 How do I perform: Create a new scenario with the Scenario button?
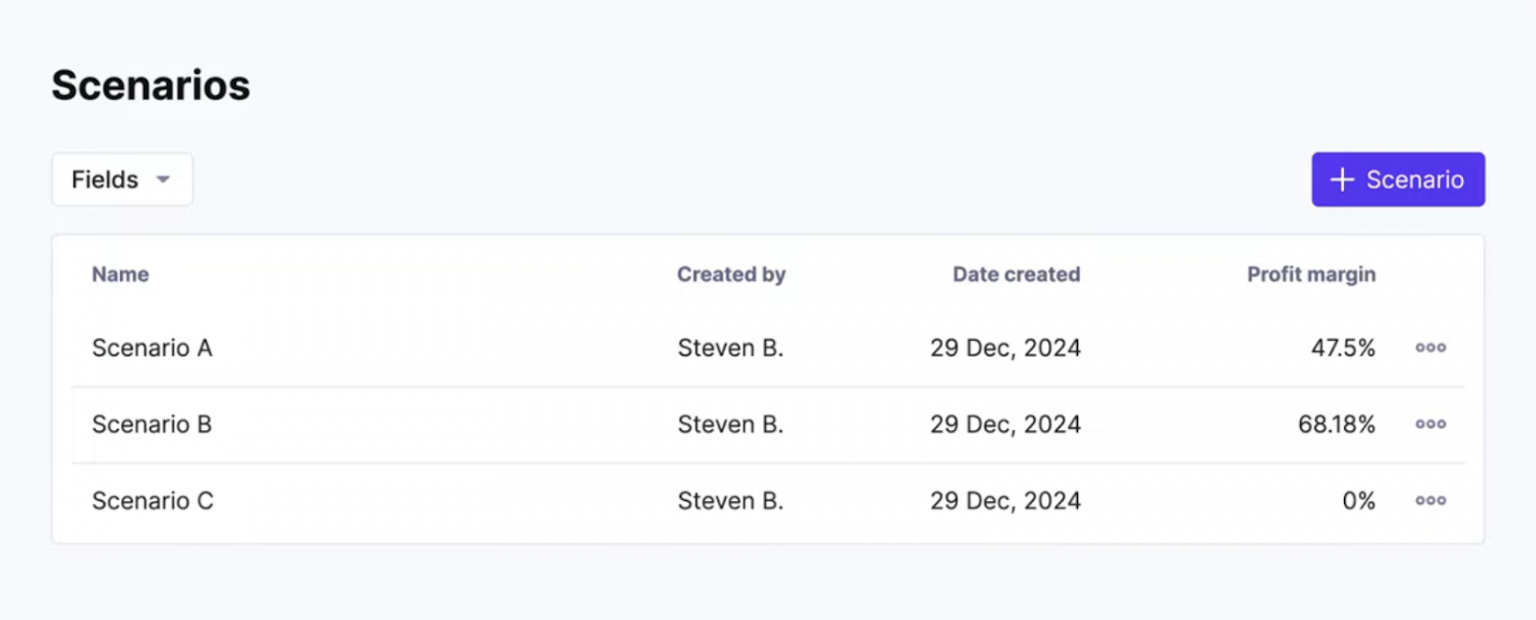(x=1398, y=179)
